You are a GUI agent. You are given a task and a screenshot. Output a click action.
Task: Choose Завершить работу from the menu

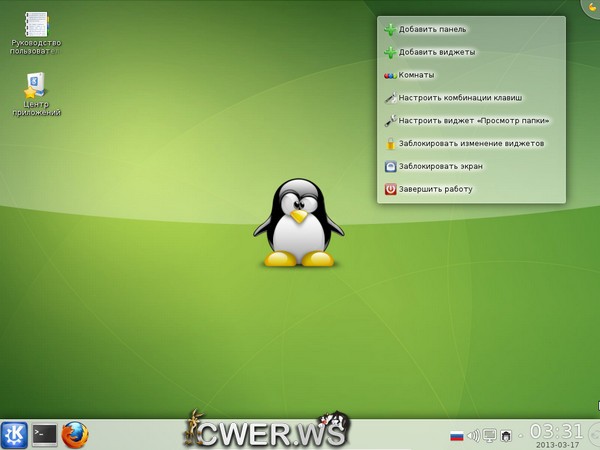(471, 189)
